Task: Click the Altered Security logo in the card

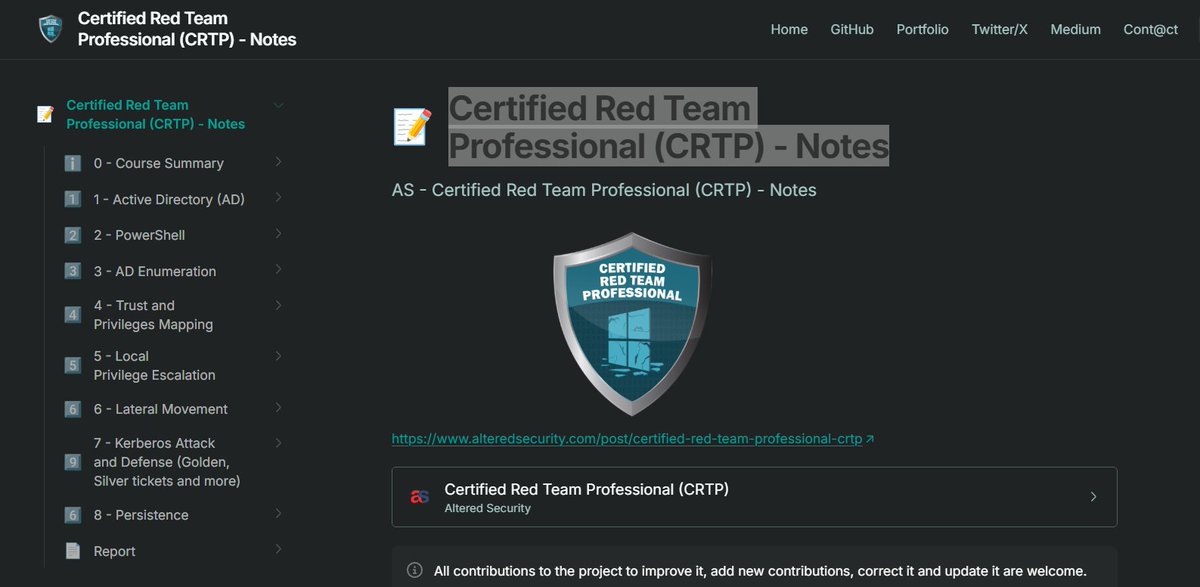Action: tap(420, 497)
